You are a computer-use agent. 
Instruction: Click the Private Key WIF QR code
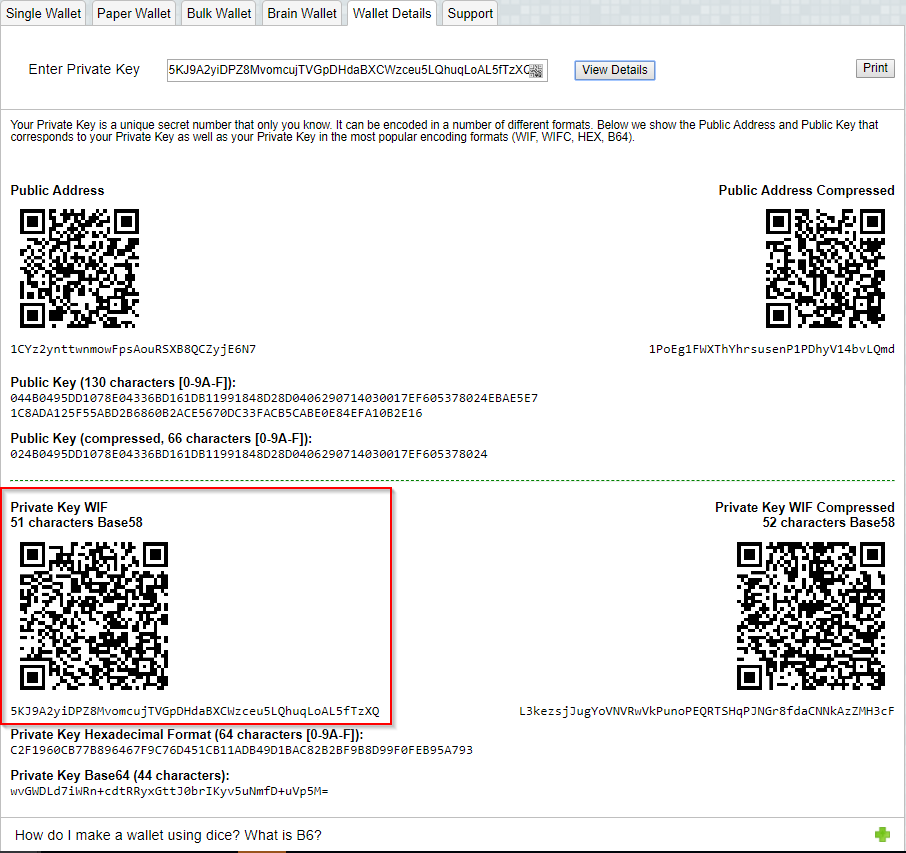(94, 616)
